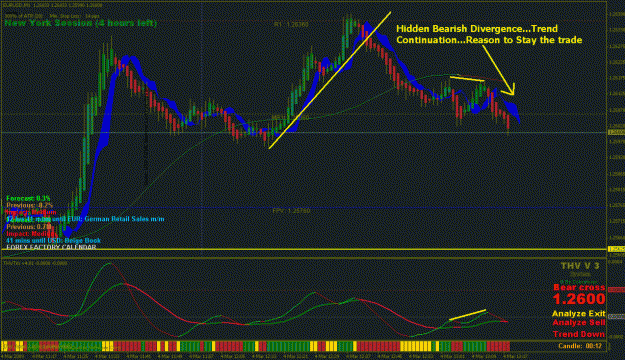Click the red level tag in indicator scale
The image size is (625, 360).
(616, 290)
